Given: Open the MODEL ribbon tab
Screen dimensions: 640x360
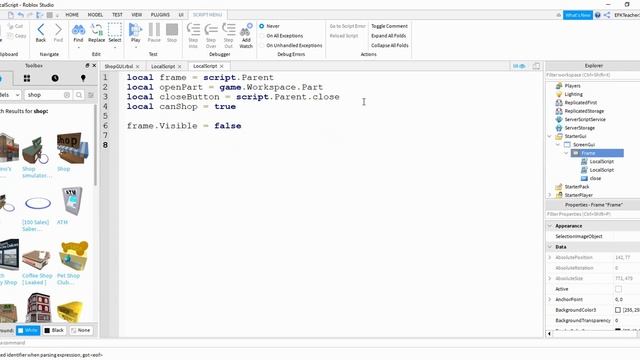Looking at the screenshot, I should (x=95, y=15).
